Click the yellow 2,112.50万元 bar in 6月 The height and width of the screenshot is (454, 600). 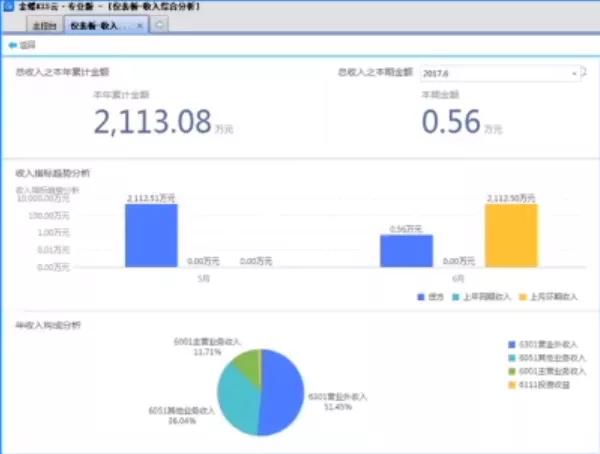pos(511,236)
